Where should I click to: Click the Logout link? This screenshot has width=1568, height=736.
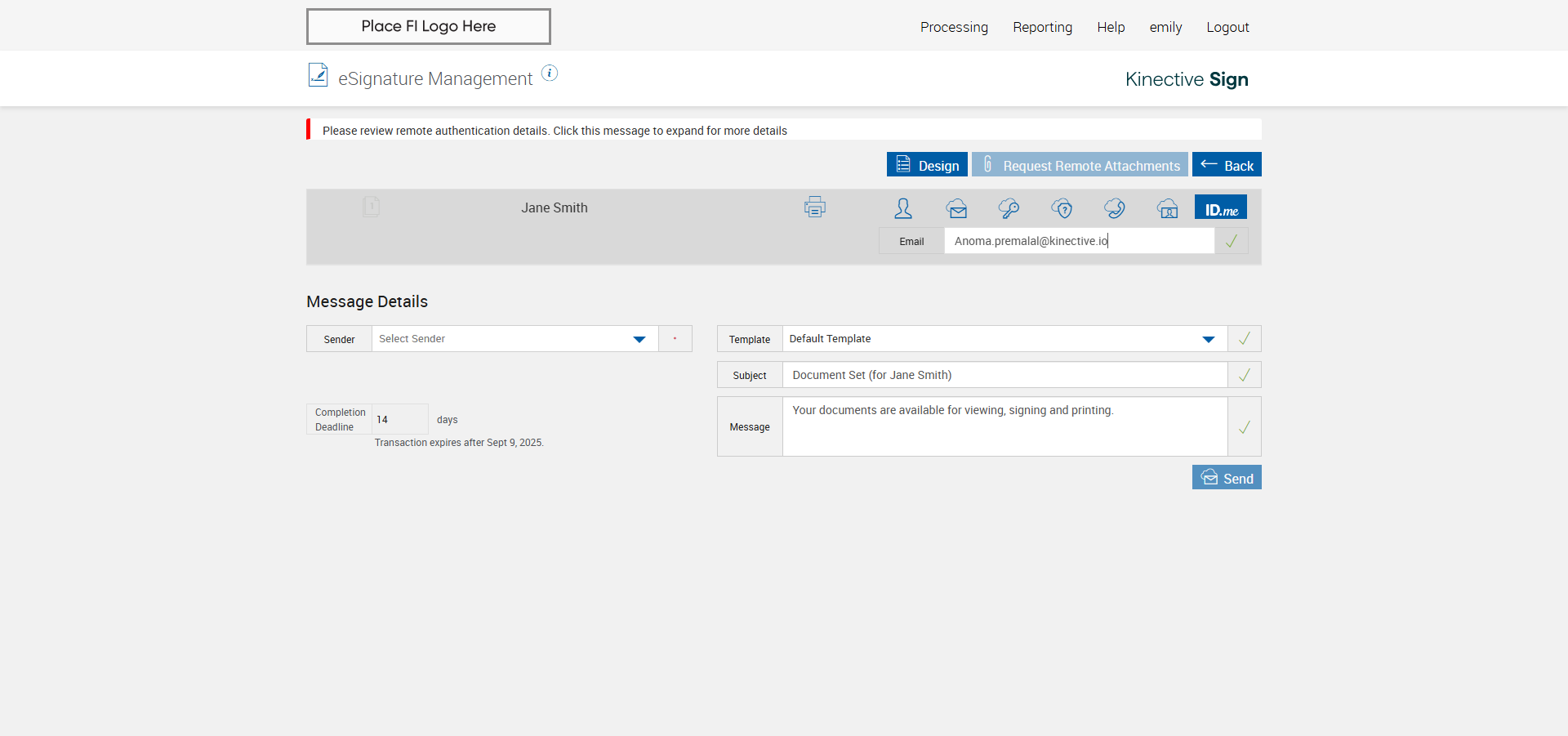tap(1227, 27)
